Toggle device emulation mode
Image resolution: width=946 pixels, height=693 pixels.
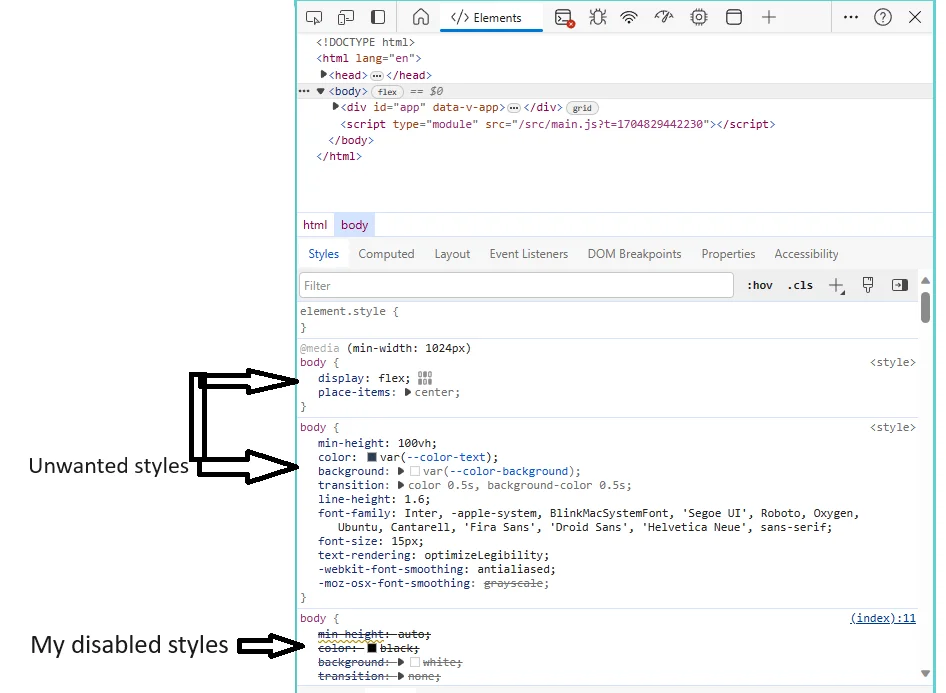[346, 17]
